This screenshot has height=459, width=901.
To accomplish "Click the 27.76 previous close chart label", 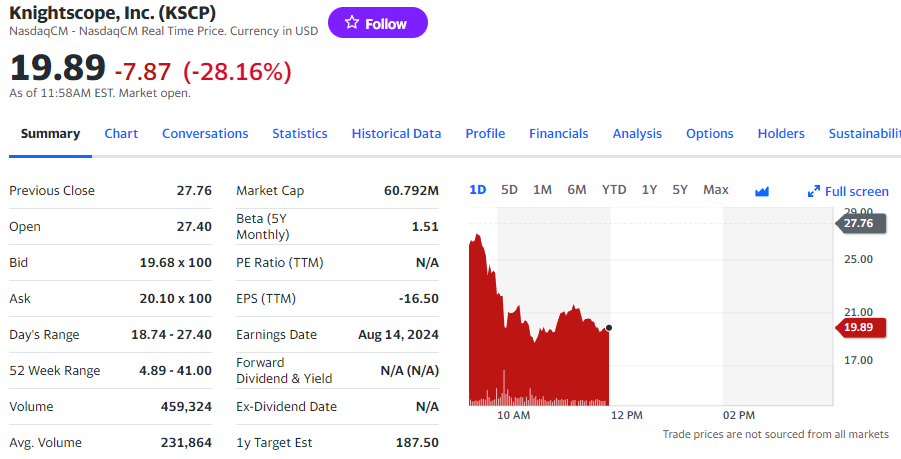I will pos(860,223).
